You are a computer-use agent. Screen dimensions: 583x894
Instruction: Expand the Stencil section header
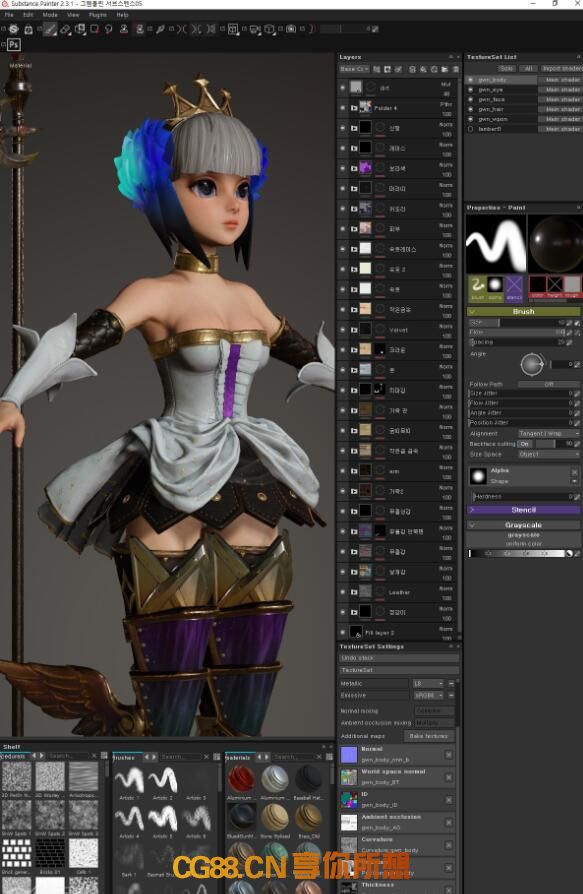(523, 510)
